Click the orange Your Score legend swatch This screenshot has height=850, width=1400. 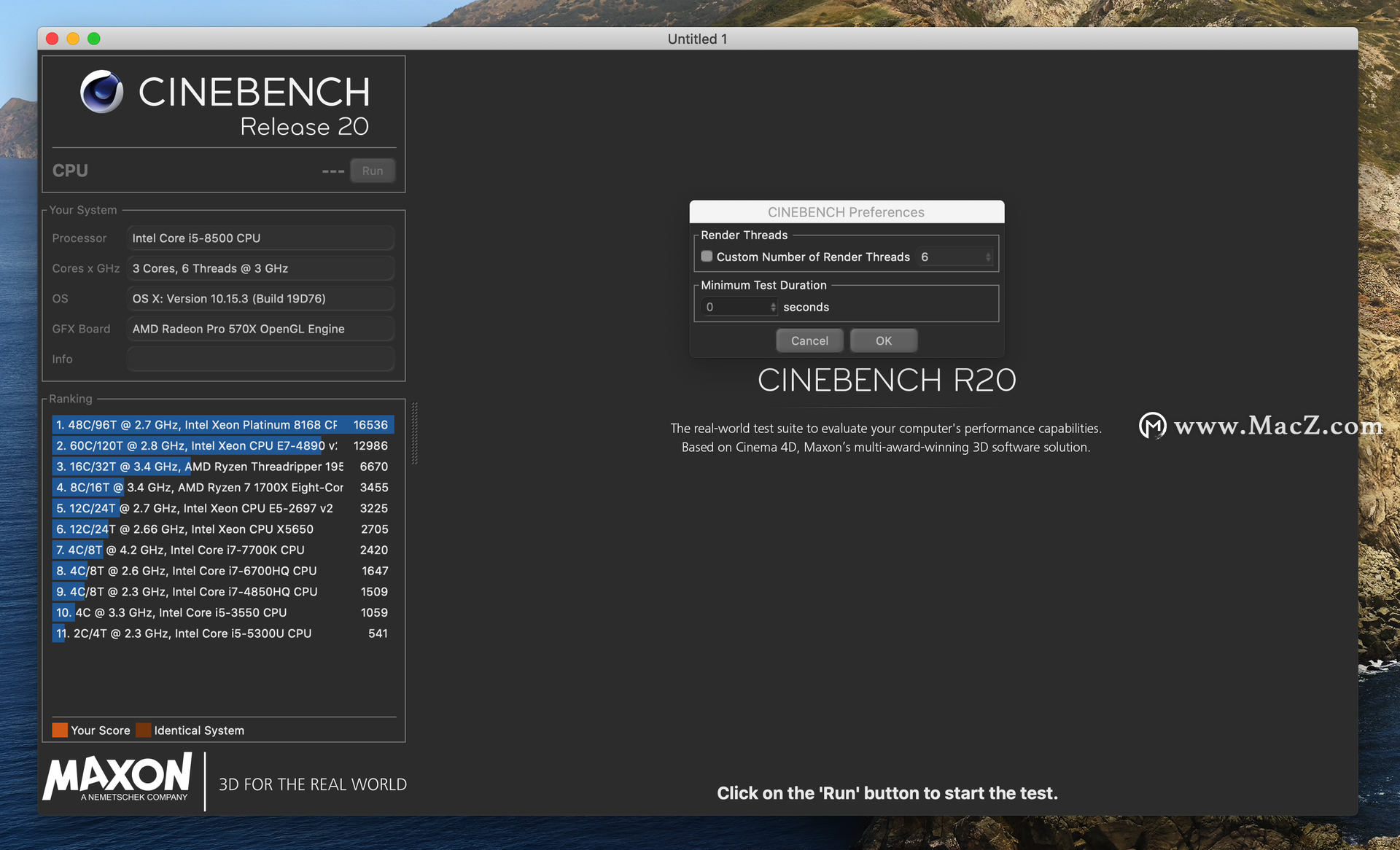(60, 730)
